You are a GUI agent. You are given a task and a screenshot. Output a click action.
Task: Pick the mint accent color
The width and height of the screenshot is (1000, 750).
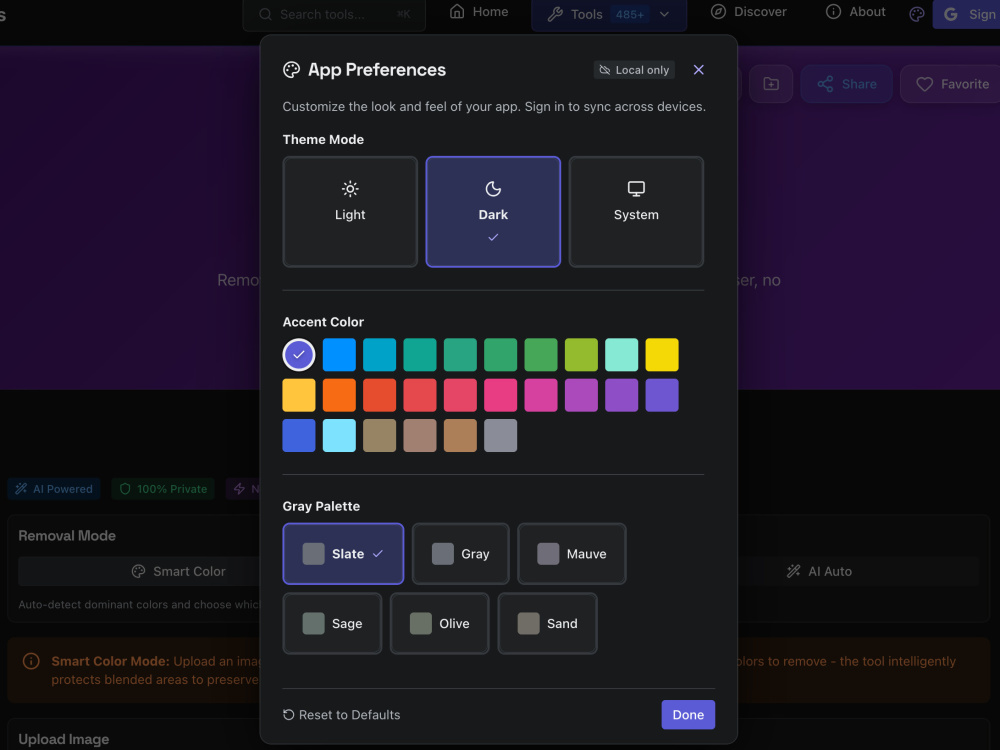(x=622, y=355)
